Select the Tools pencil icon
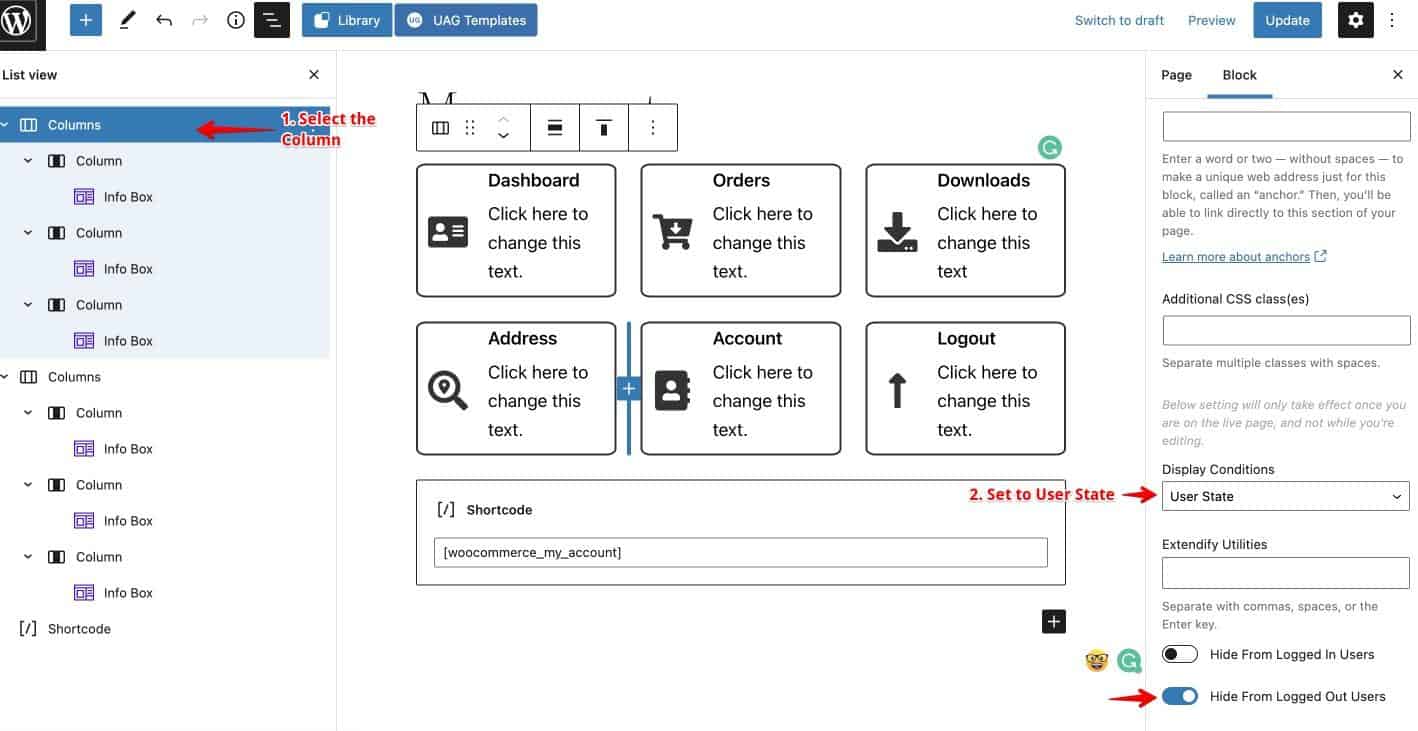The image size is (1418, 731). click(x=127, y=20)
